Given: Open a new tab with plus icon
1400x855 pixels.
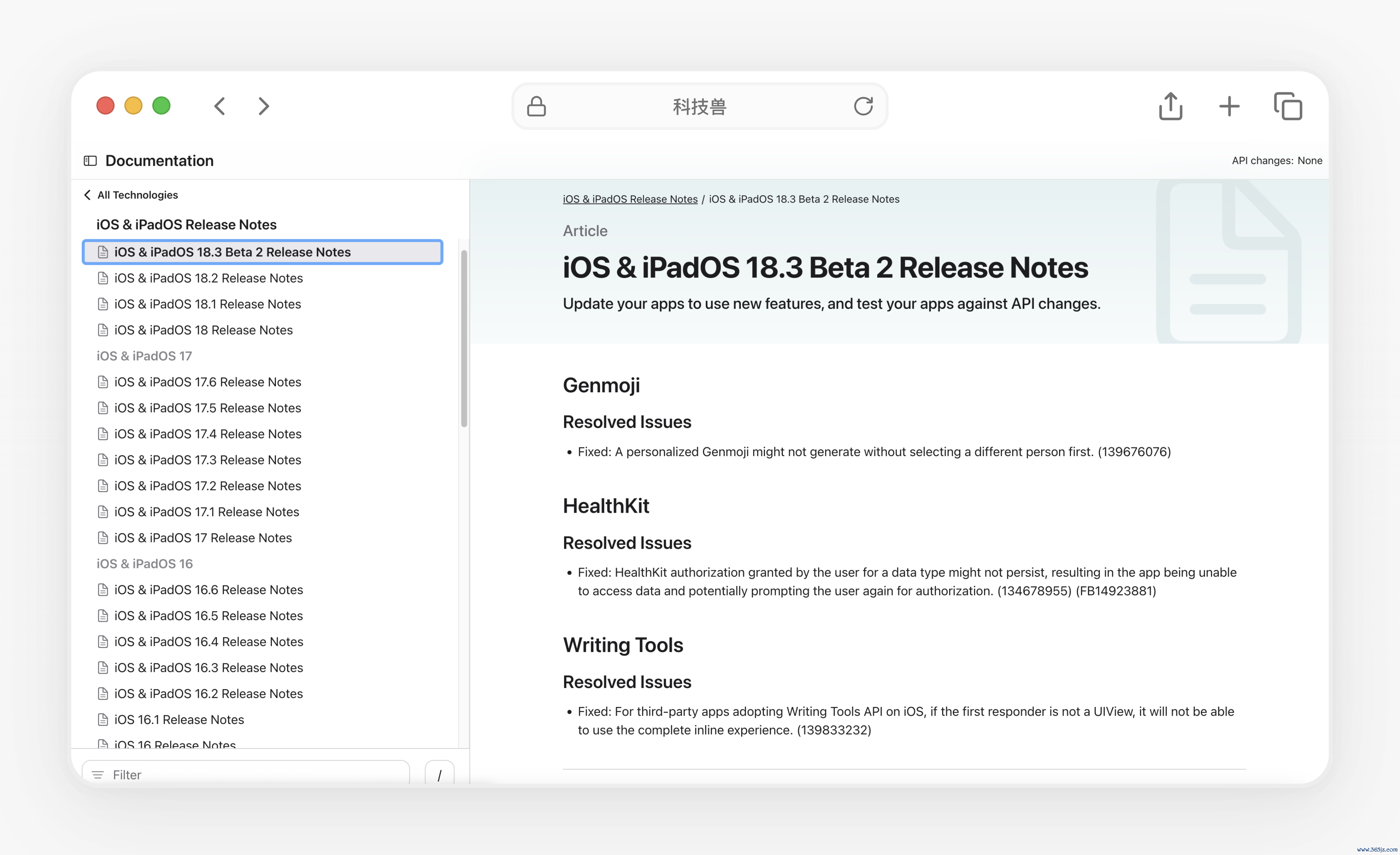Looking at the screenshot, I should tap(1229, 106).
